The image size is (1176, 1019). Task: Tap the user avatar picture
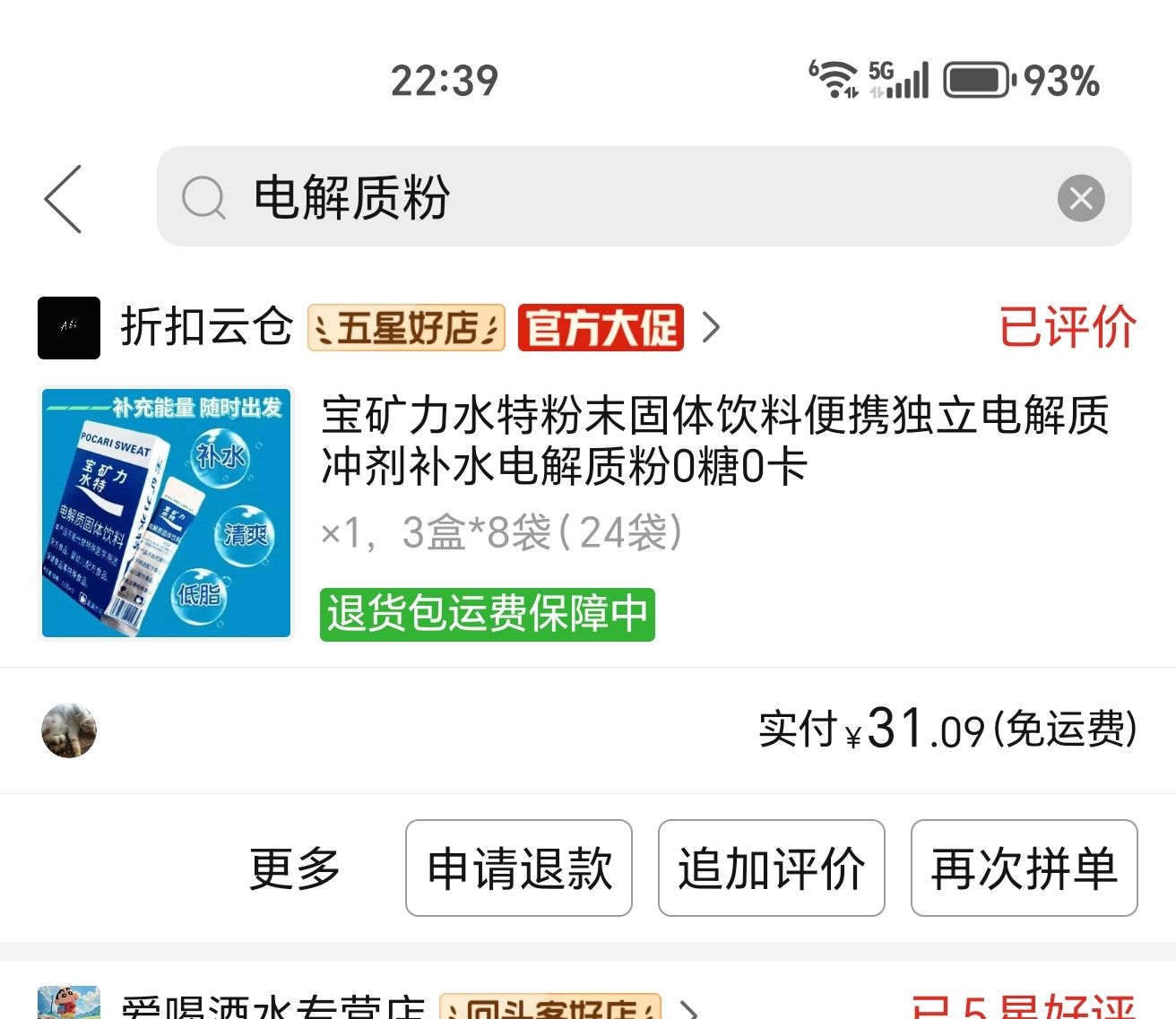click(69, 730)
